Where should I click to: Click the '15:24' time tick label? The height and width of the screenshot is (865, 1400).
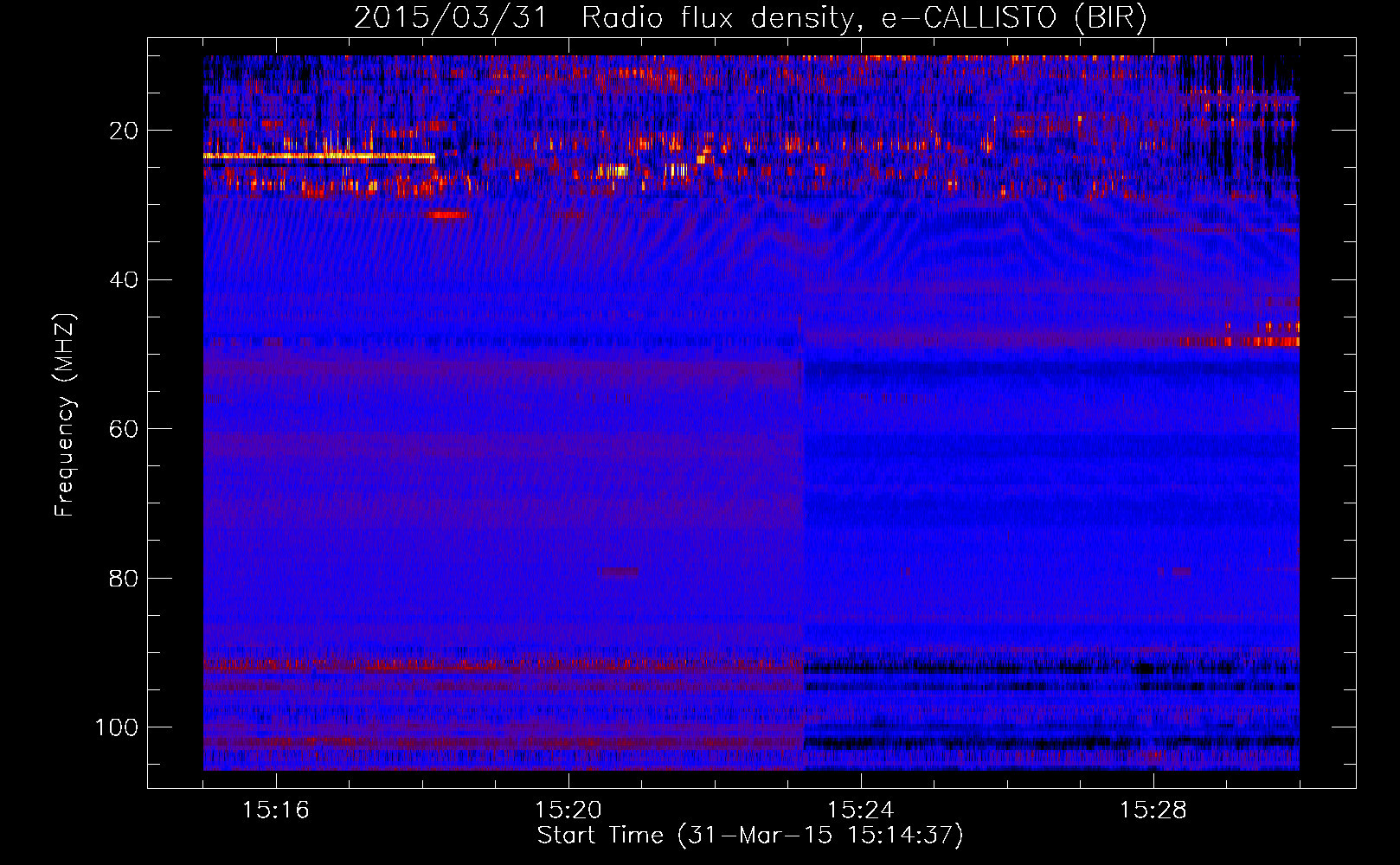coord(861,811)
